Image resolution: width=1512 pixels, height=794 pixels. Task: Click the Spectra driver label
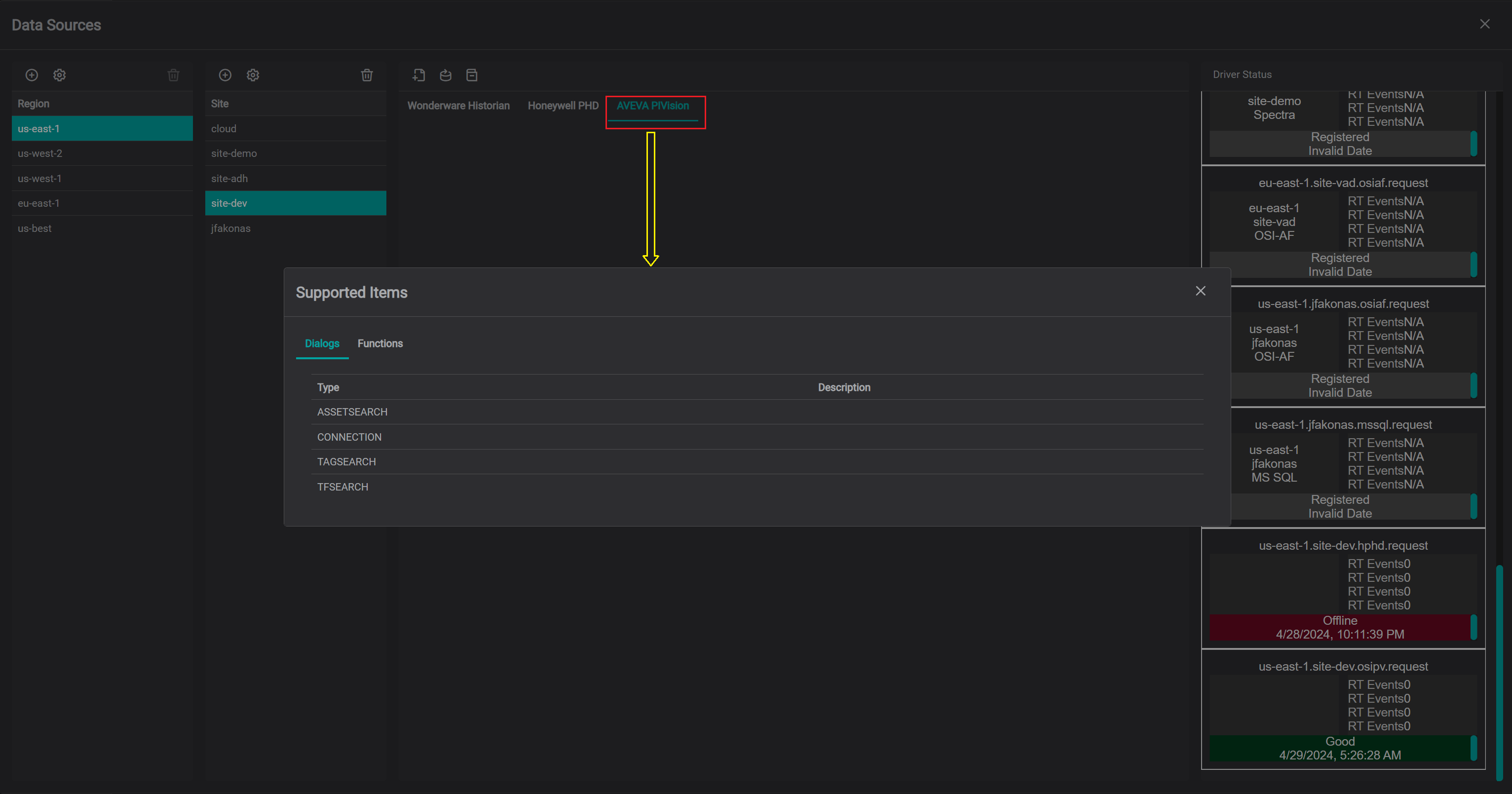(1274, 115)
